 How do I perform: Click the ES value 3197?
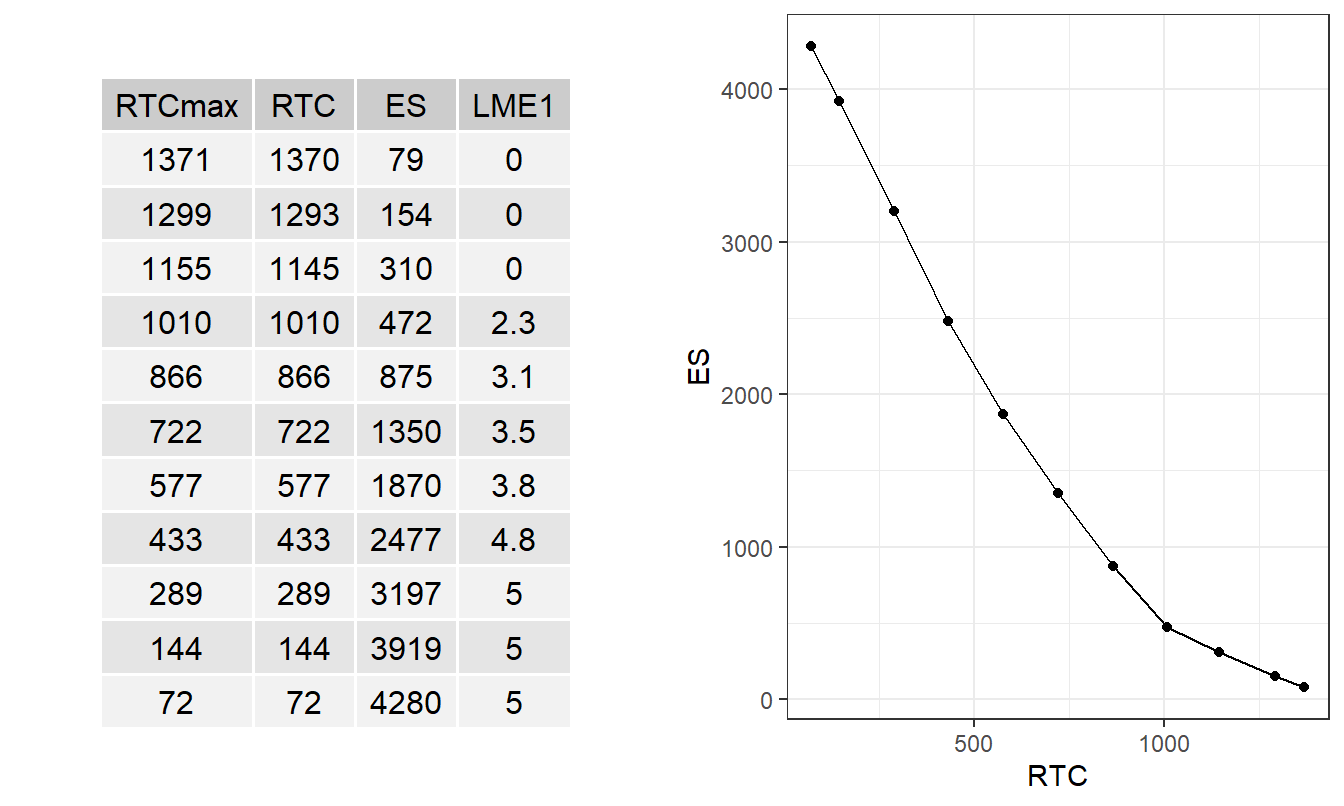click(x=406, y=593)
